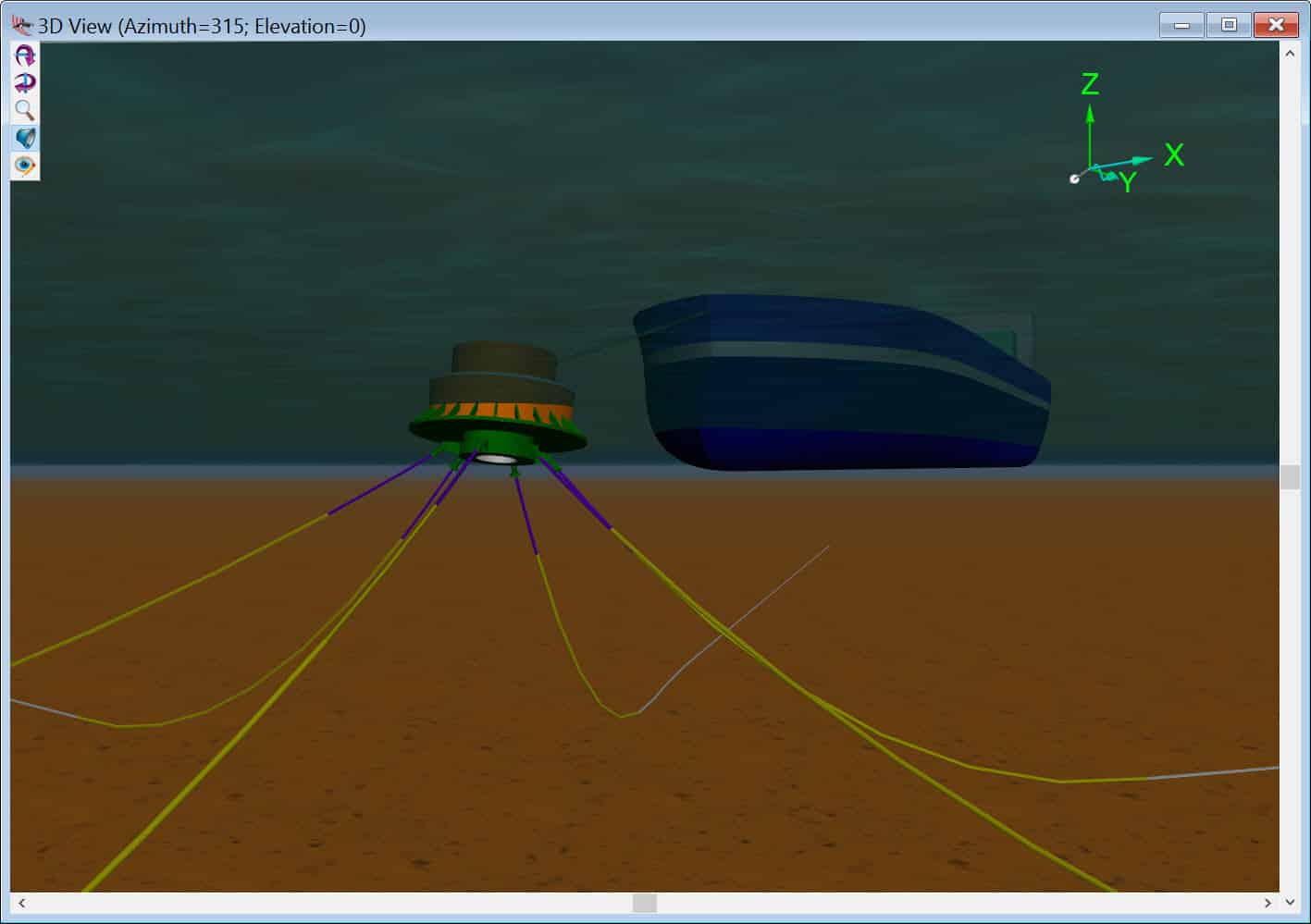Click the 3D View window title icon
The width and height of the screenshot is (1311, 924).
click(22, 25)
